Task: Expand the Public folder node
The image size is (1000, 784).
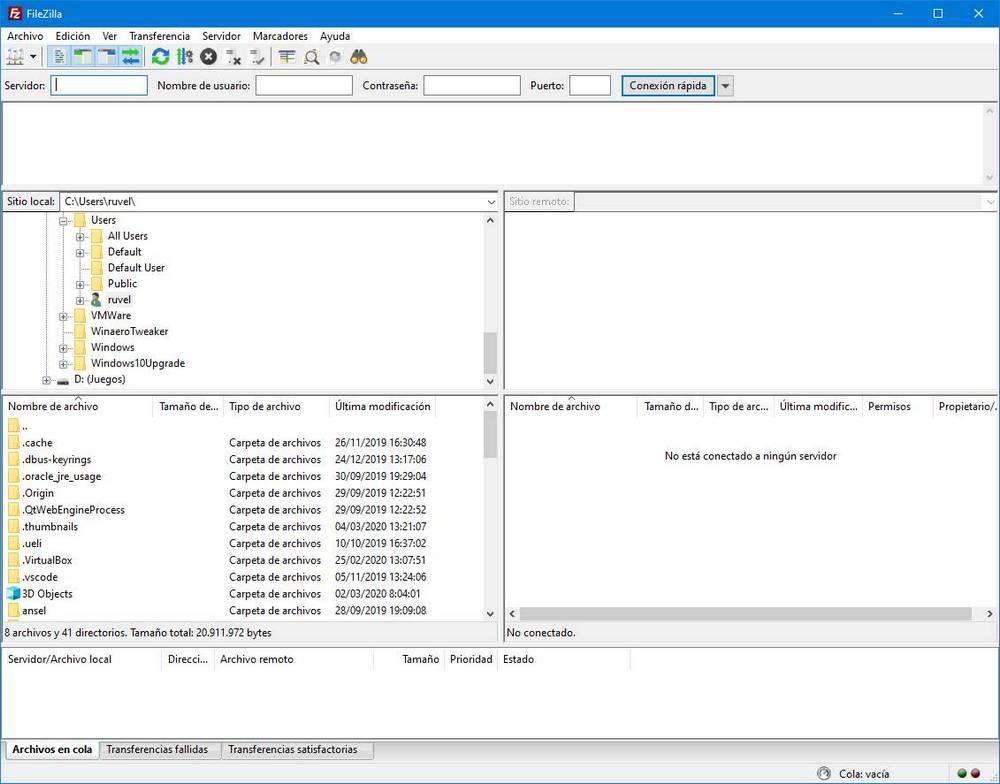Action: point(80,285)
